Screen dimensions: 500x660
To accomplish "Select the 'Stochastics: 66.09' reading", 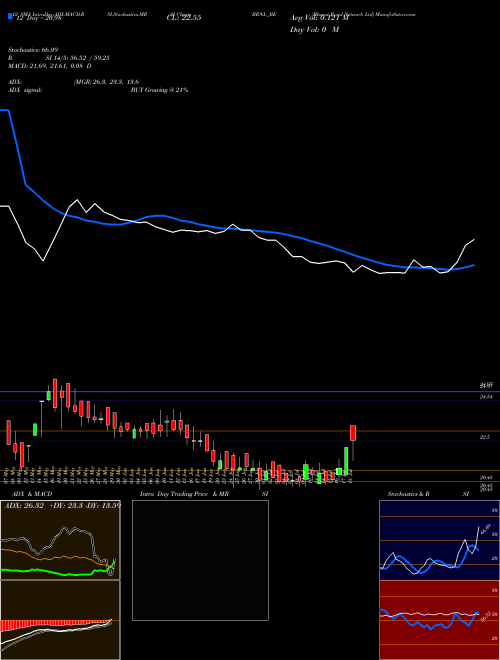I will (x=33, y=50).
